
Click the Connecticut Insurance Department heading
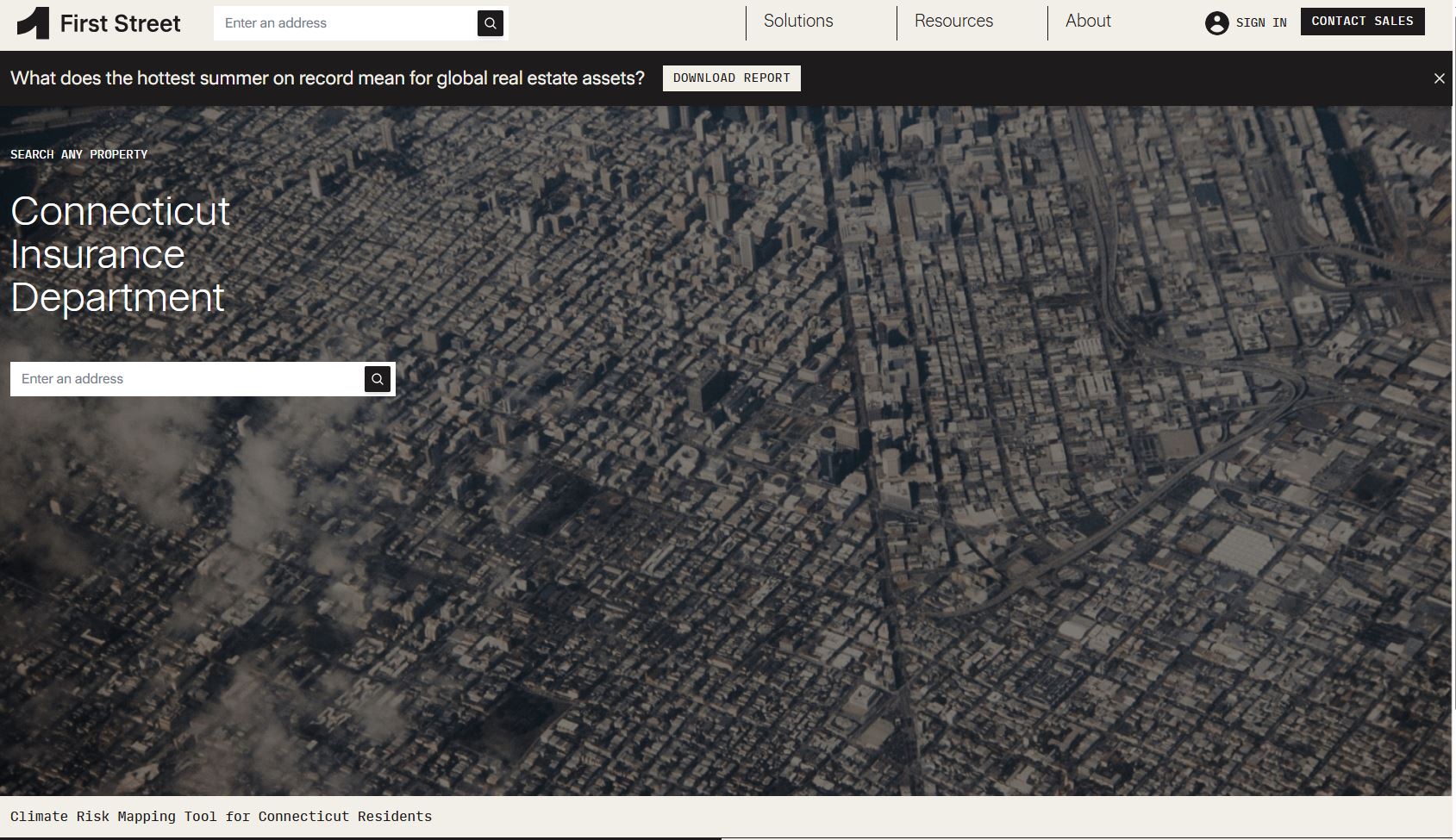(119, 255)
